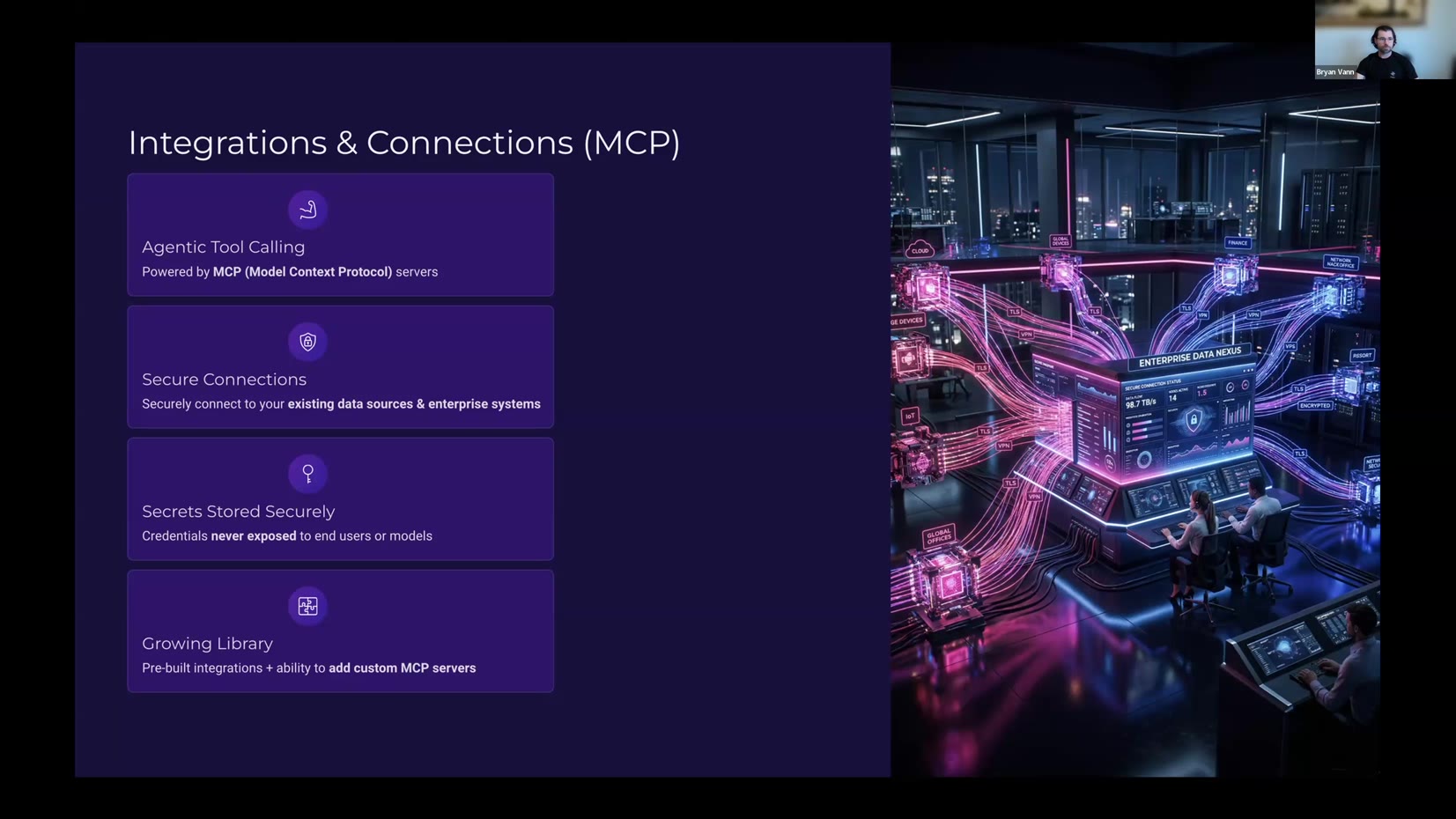Switch to the Network Backoffice section
Screen dimensions: 1456x819
tap(1341, 262)
